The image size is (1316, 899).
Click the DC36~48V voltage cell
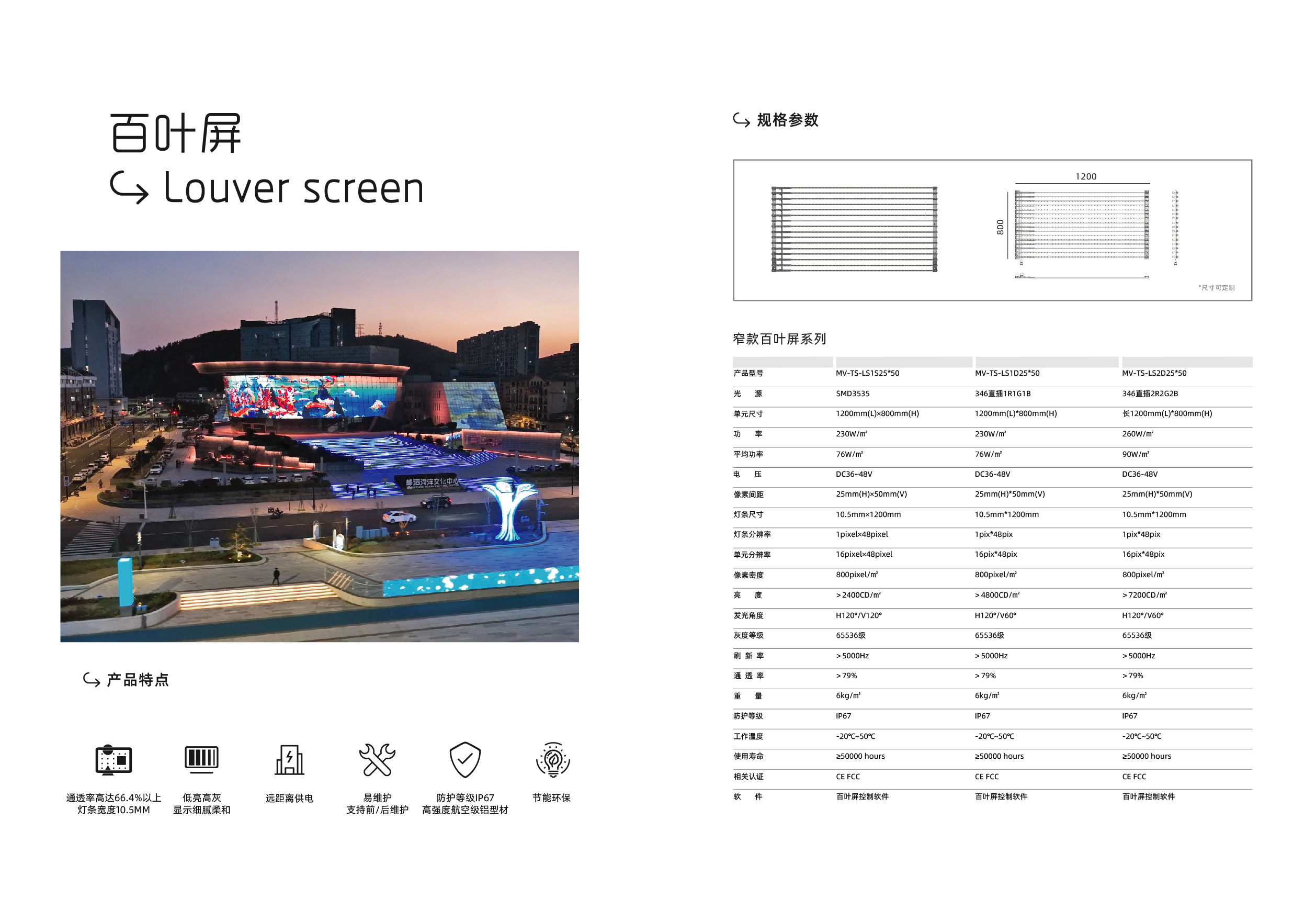coord(854,474)
